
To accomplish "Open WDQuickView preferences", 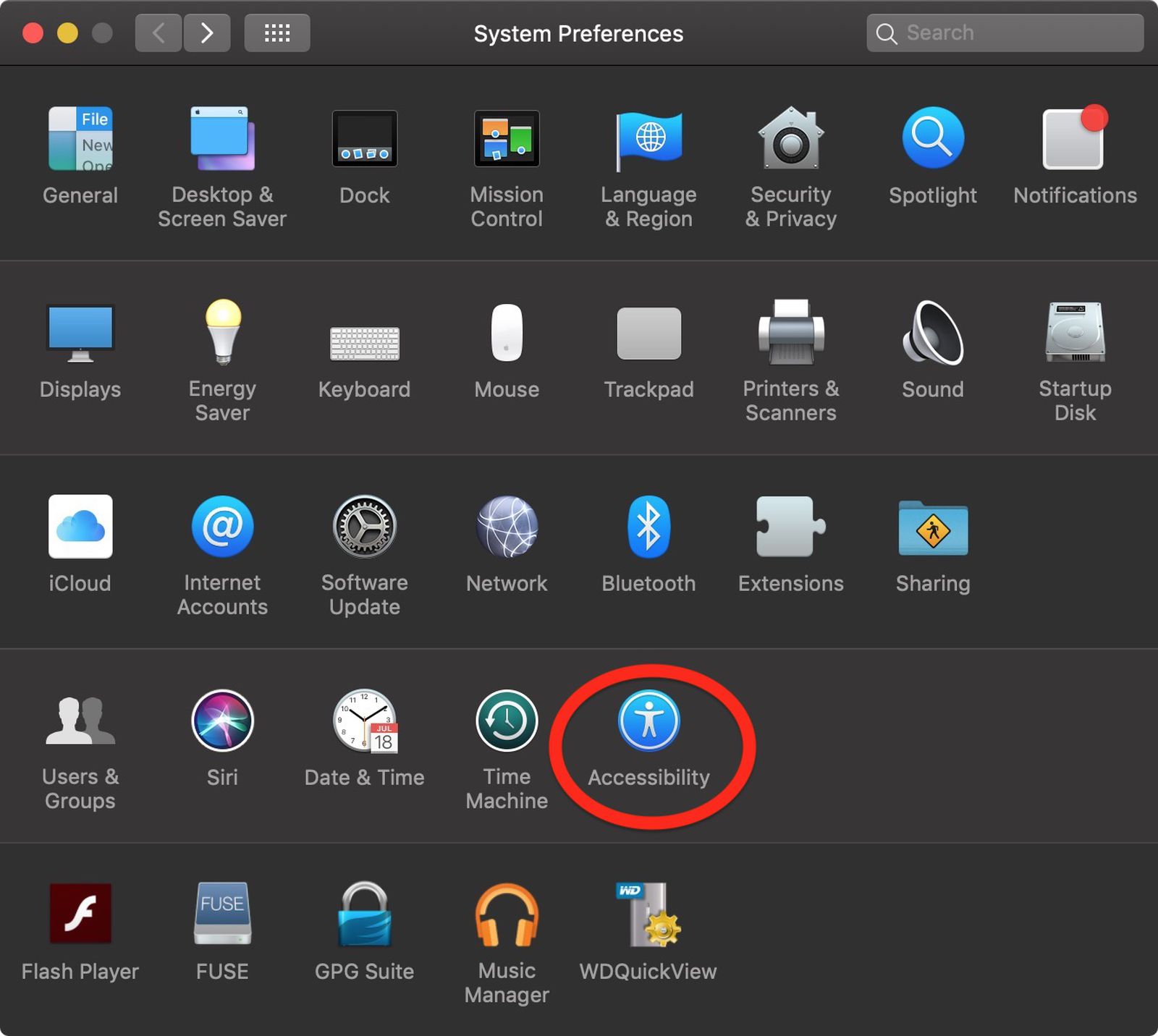I will click(x=648, y=915).
